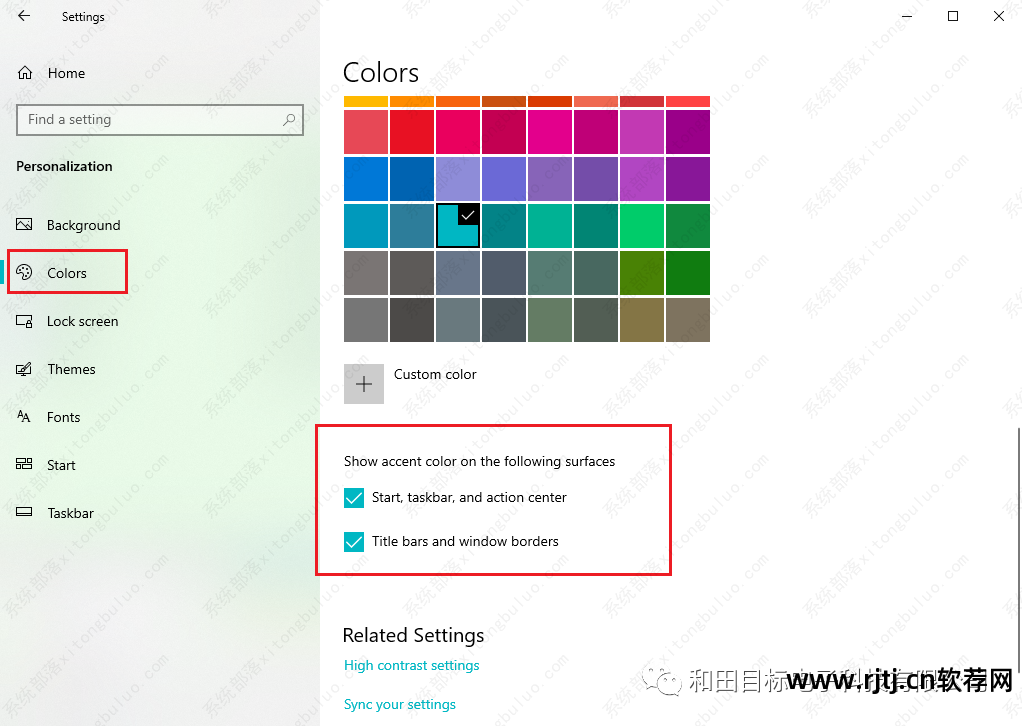This screenshot has height=726, width=1022.
Task: Uncheck Start, taskbar, and action center
Action: click(x=353, y=497)
